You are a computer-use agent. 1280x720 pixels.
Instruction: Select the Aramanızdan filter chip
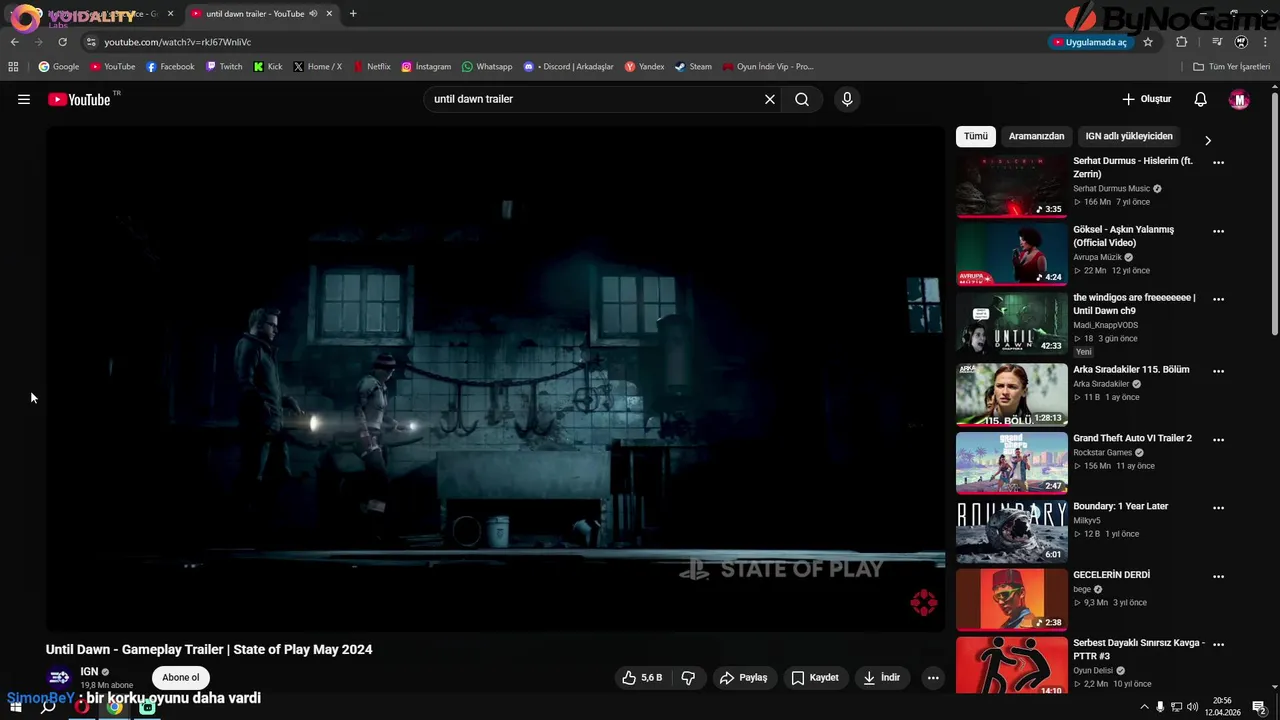click(x=1036, y=136)
